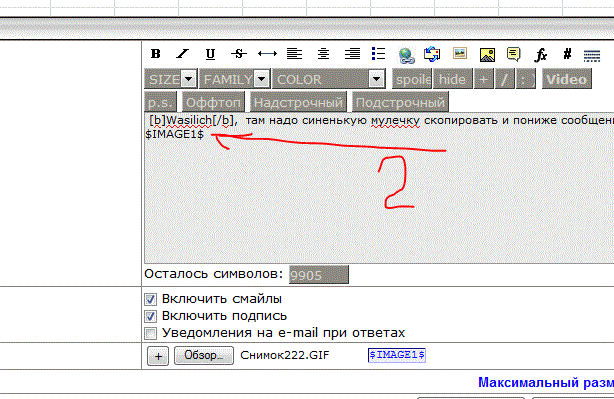Insert quote speech bubble icon
This screenshot has height=399, width=614.
[513, 54]
